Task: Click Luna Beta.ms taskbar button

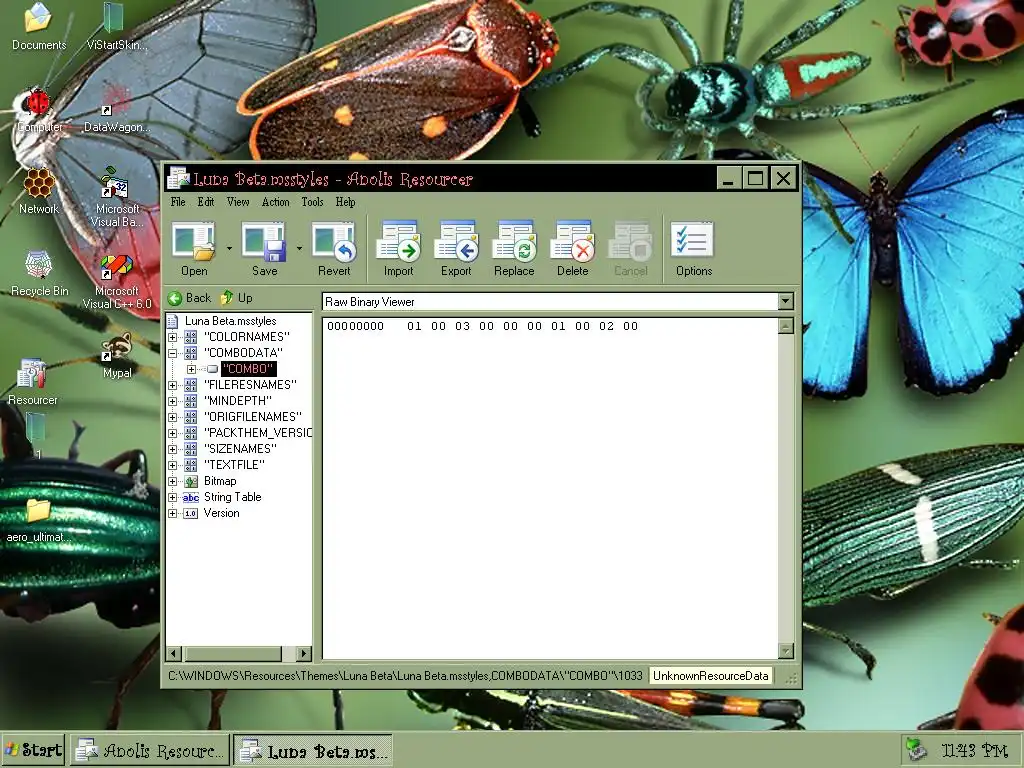Action: [x=313, y=750]
